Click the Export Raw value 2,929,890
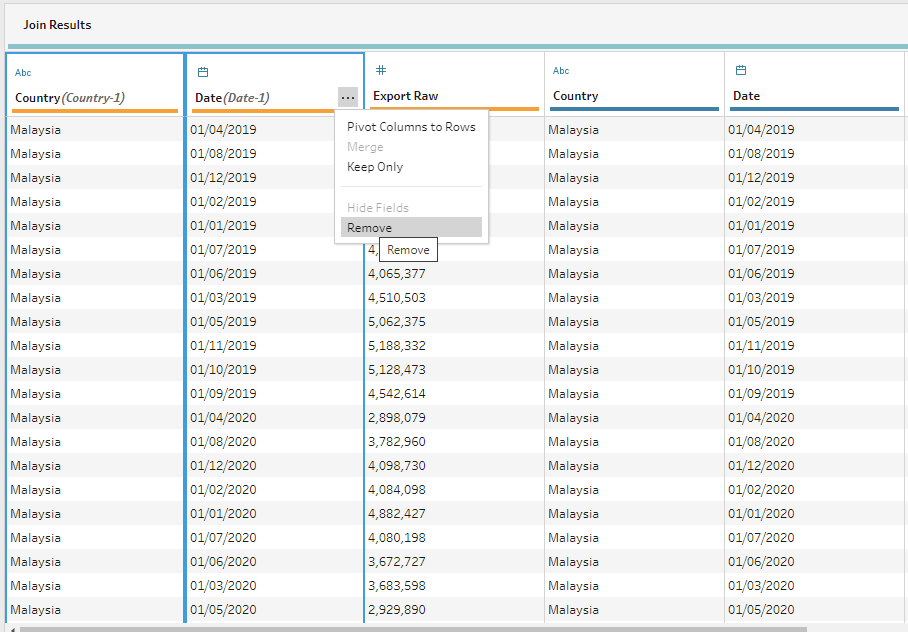Viewport: 908px width, 632px height. (x=397, y=610)
